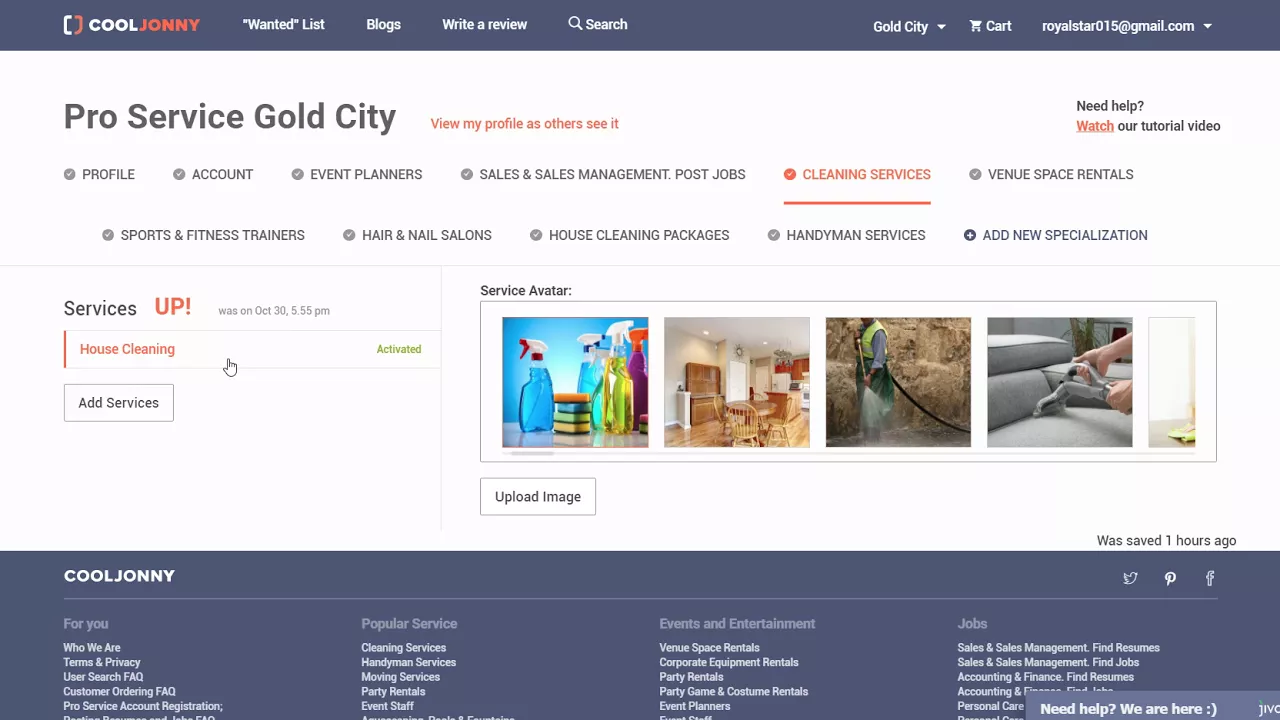Choose the pressure washing worker avatar image

898,382
